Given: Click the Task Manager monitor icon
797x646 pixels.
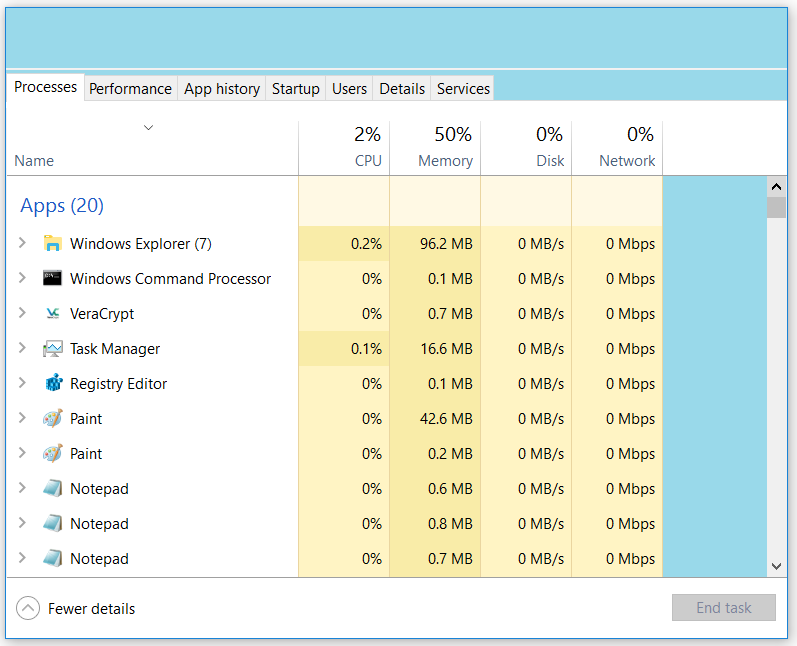Looking at the screenshot, I should point(53,349).
